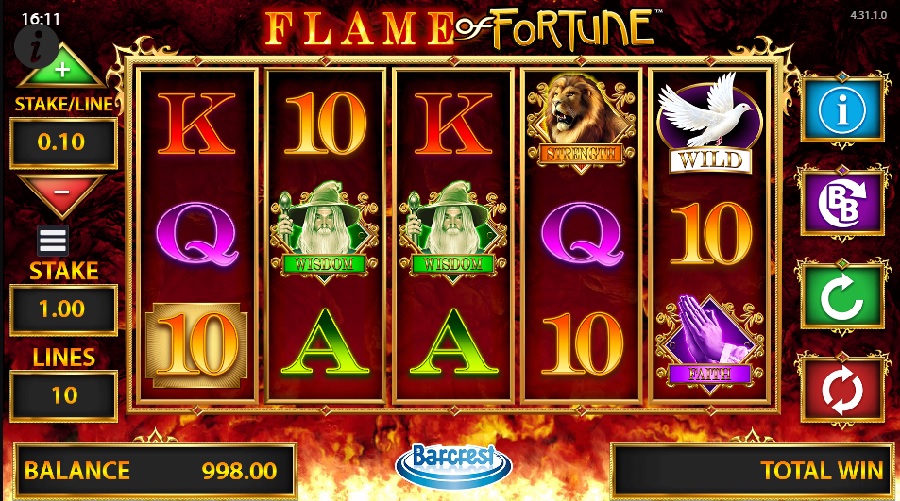This screenshot has width=900, height=501.
Task: Tap the dark circular info icon
Action: pyautogui.click(x=36, y=48)
